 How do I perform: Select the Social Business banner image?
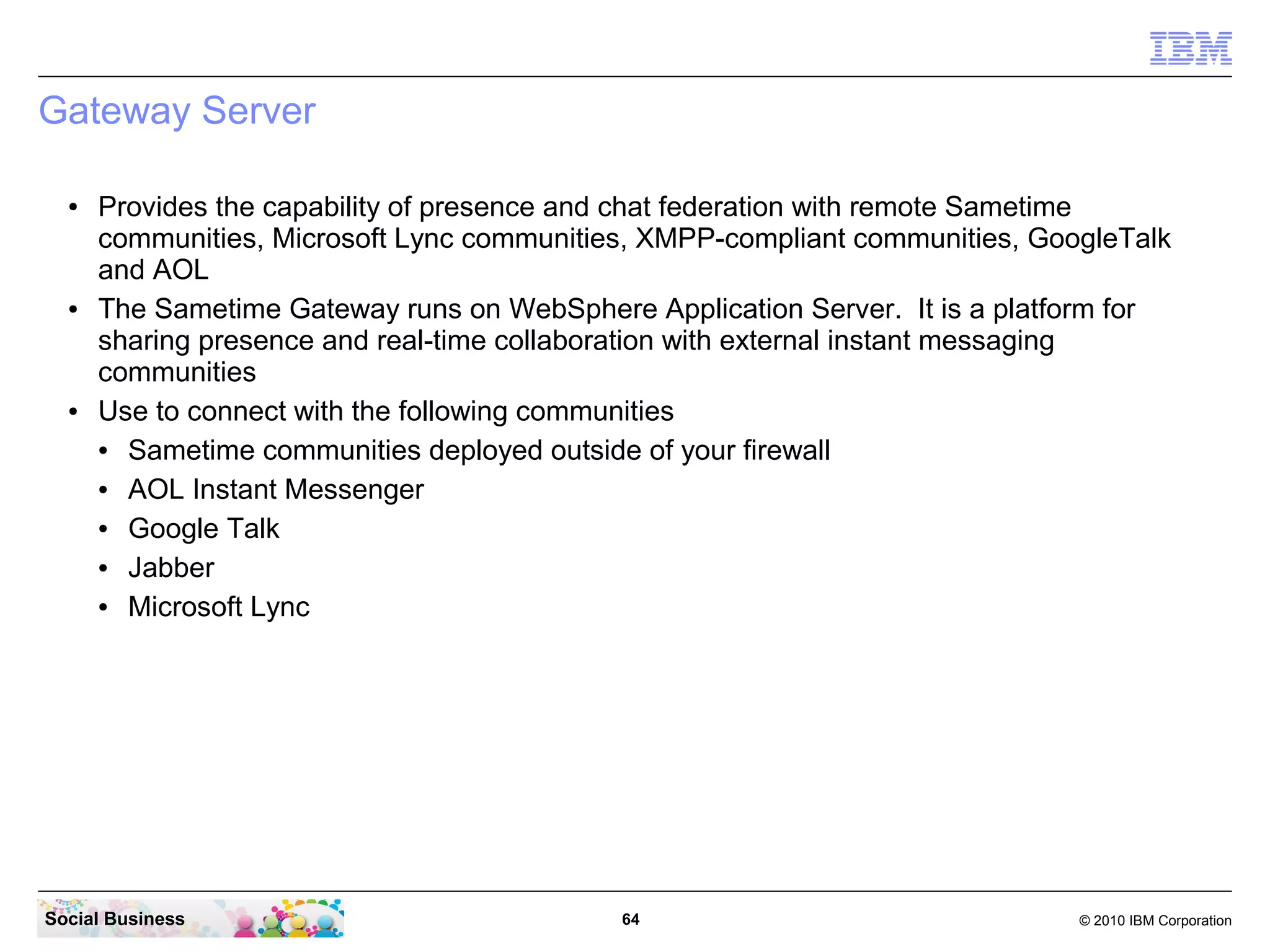pyautogui.click(x=190, y=918)
